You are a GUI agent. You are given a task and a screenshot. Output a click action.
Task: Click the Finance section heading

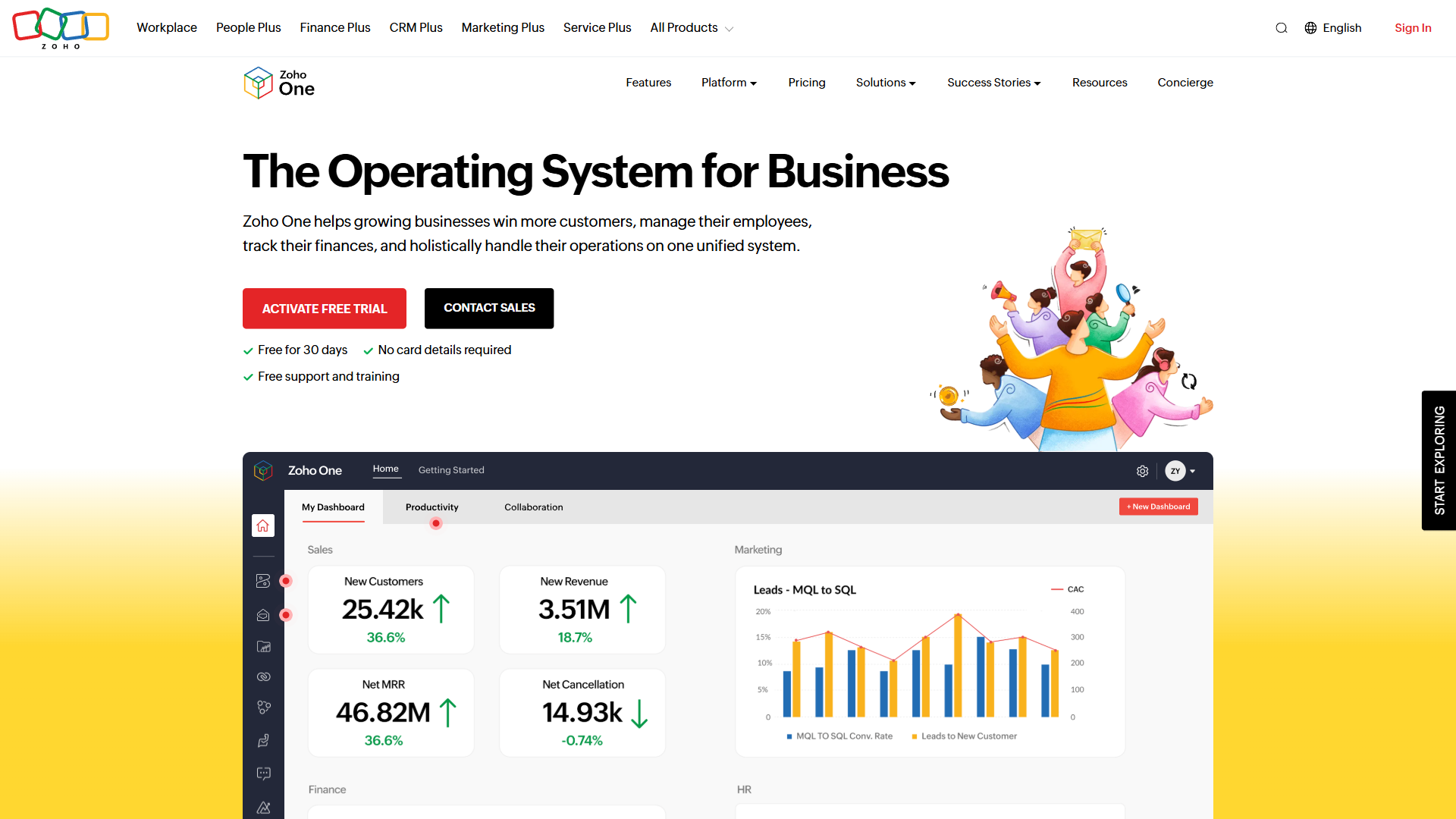[327, 789]
